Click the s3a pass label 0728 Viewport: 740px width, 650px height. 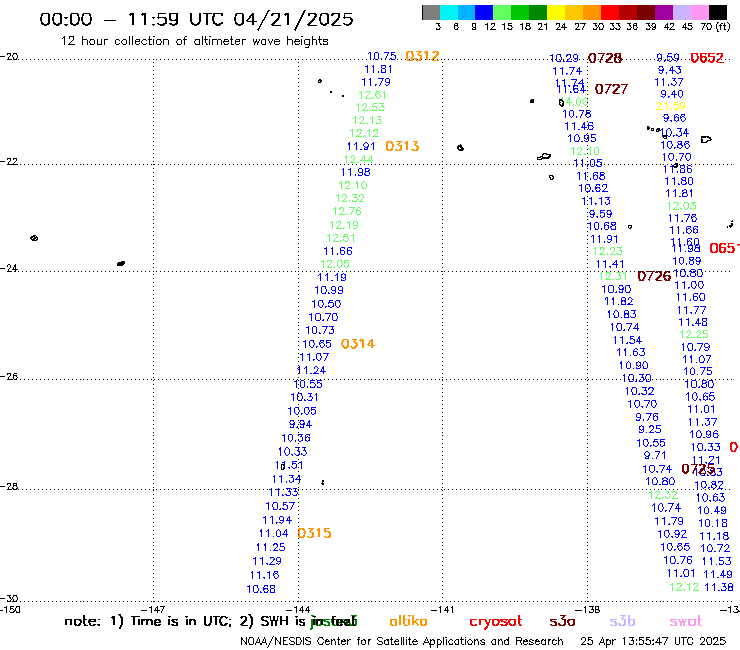605,58
